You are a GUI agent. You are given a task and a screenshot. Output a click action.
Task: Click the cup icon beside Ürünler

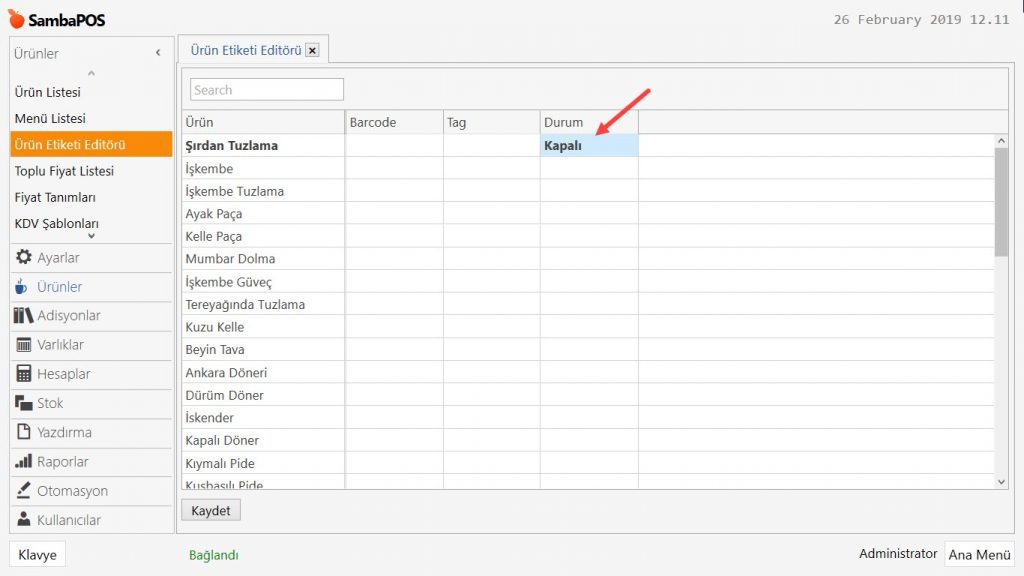tap(23, 287)
